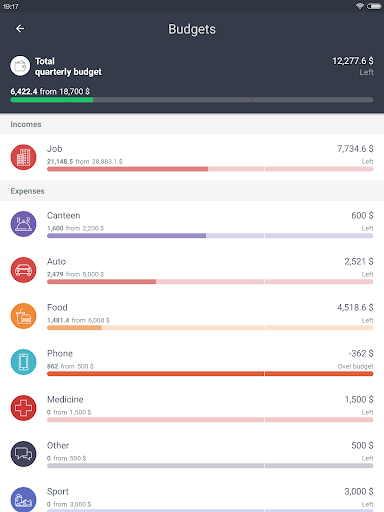The image size is (384, 512).
Task: Open the Job income budget entry
Action: [192, 157]
